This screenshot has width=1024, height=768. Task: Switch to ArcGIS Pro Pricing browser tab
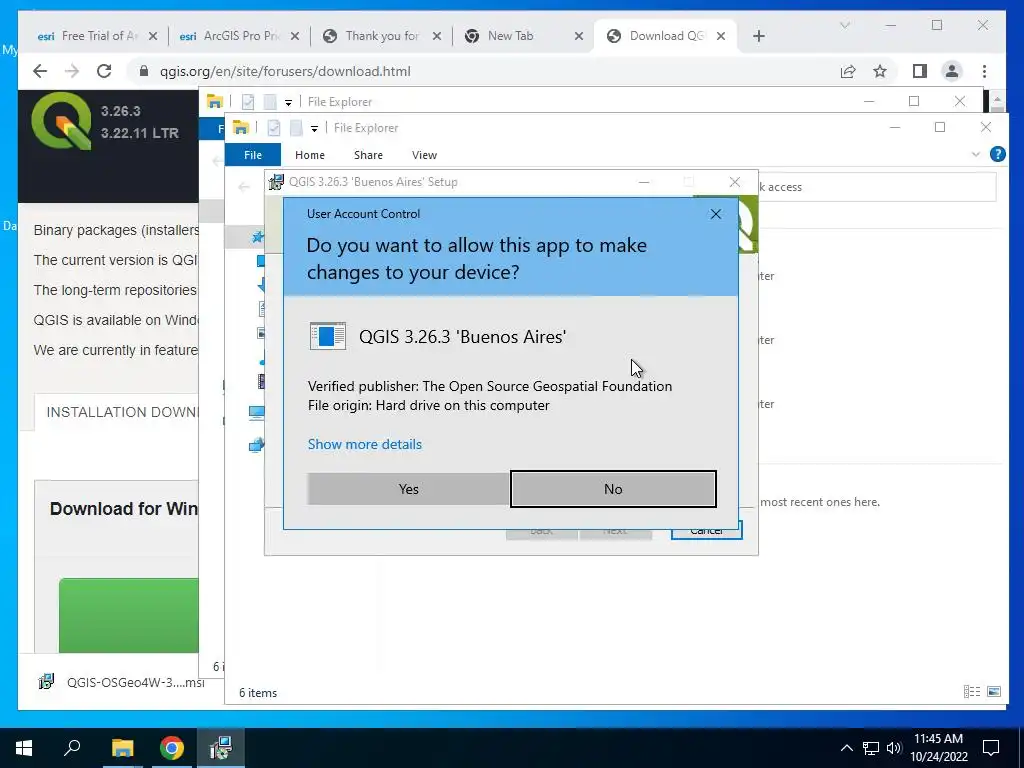239,36
